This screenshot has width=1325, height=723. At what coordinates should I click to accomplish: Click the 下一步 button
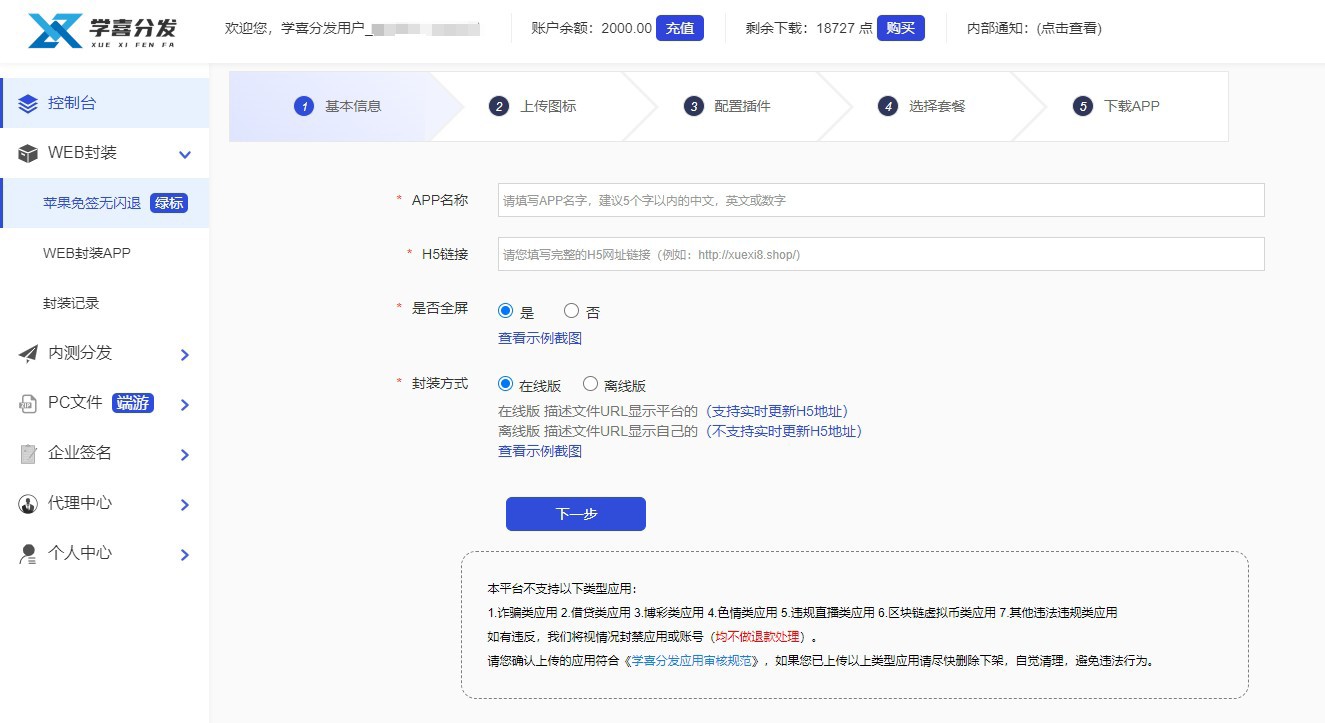[575, 514]
